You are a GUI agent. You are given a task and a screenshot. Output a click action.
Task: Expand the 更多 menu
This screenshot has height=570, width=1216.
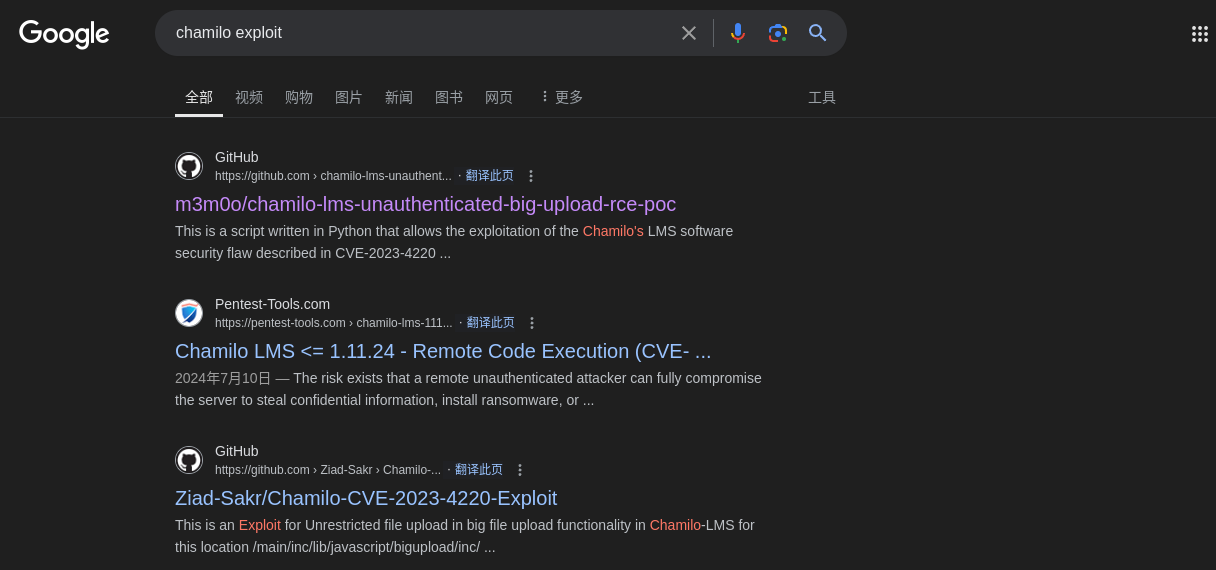tap(561, 98)
